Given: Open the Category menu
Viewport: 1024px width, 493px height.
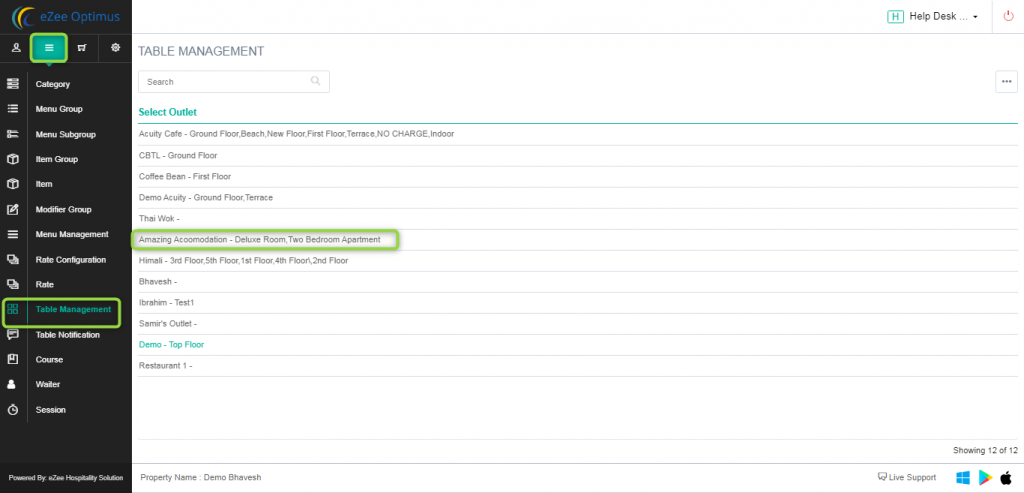Looking at the screenshot, I should [x=53, y=84].
